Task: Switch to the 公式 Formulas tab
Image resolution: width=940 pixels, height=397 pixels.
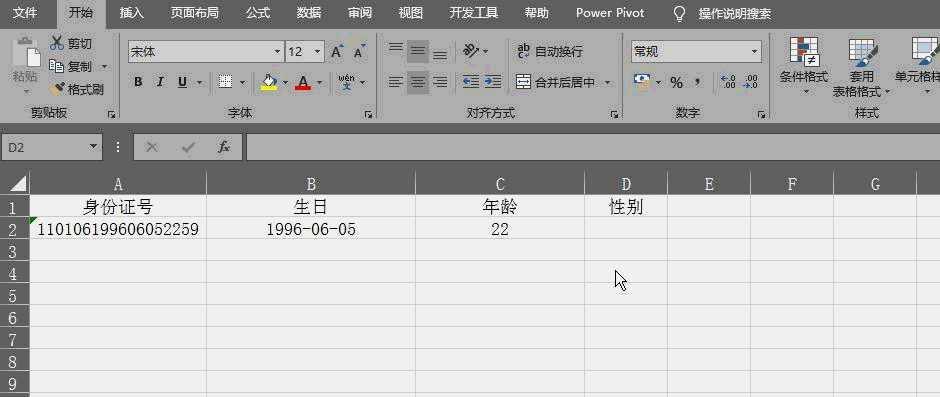Action: pyautogui.click(x=258, y=13)
